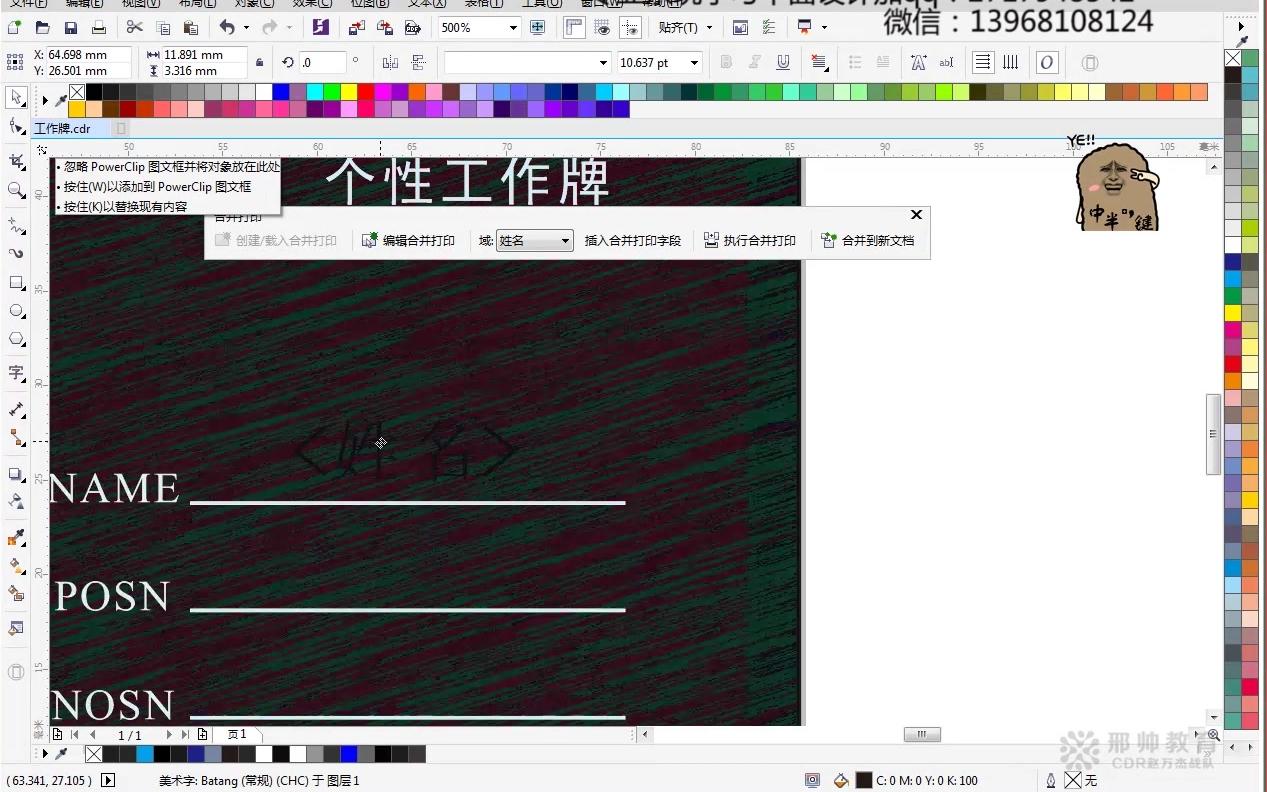The height and width of the screenshot is (792, 1267).
Task: Select the Rectangle tool
Action: (x=15, y=283)
